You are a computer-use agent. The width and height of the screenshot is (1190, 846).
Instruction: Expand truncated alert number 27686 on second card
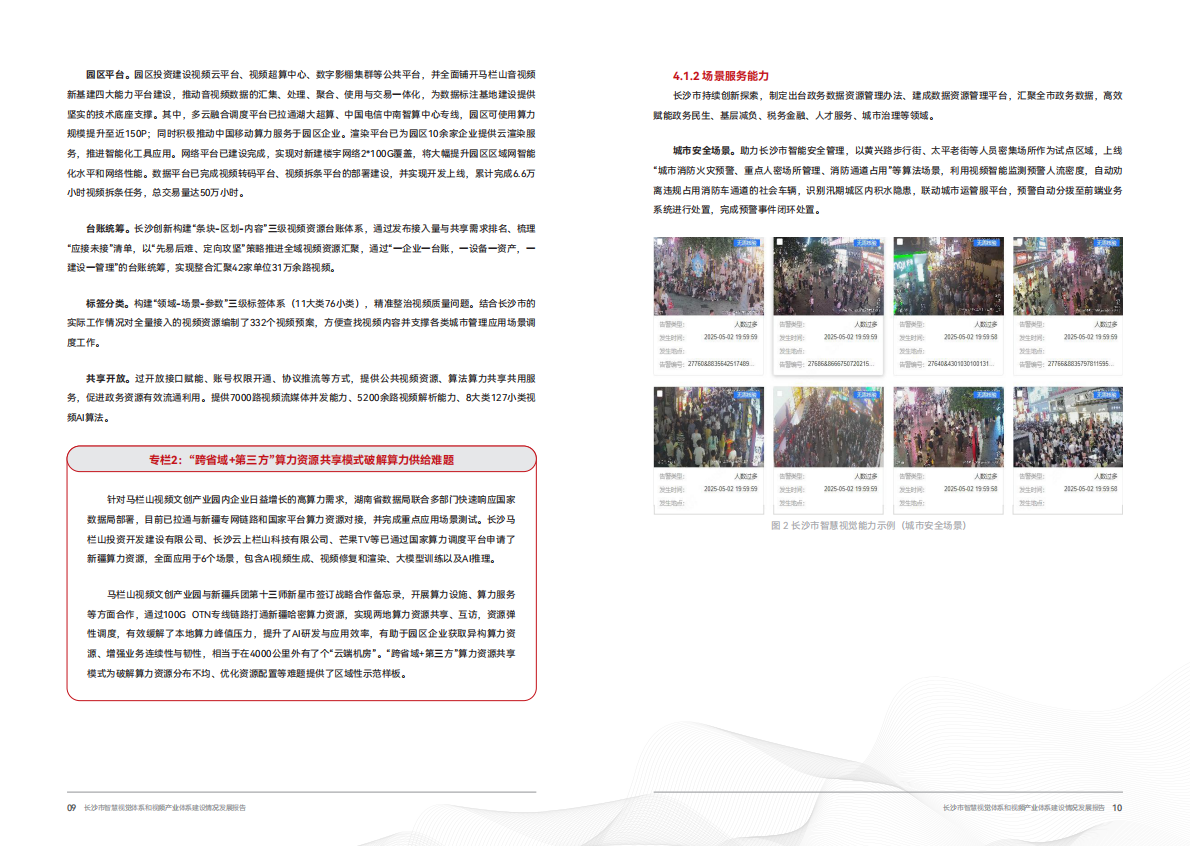click(838, 362)
